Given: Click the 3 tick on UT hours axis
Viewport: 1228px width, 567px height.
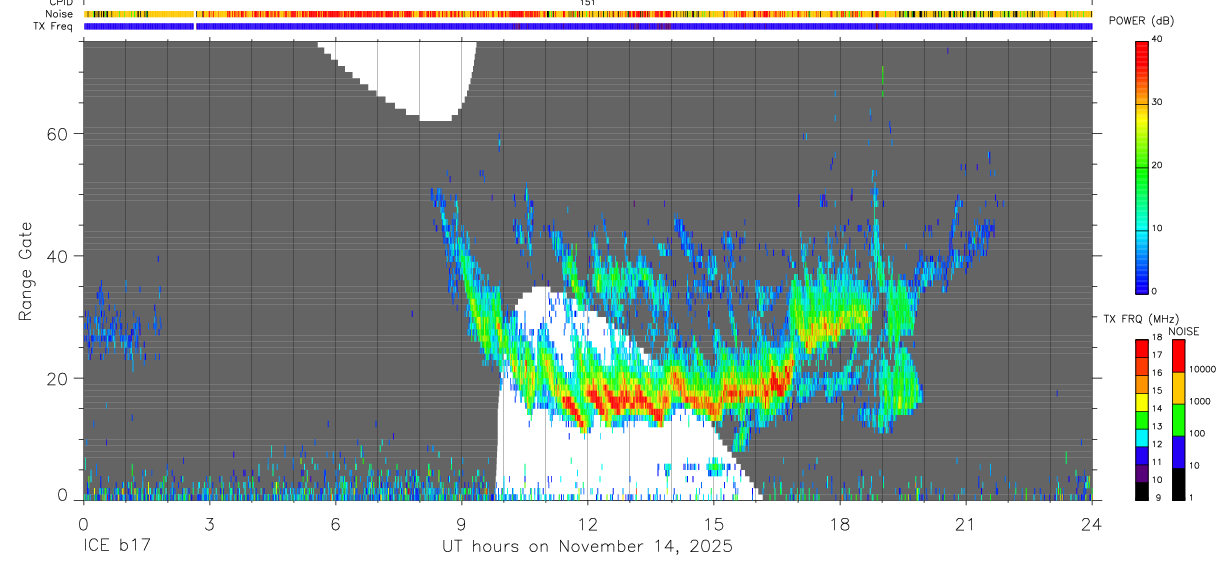Looking at the screenshot, I should [209, 524].
